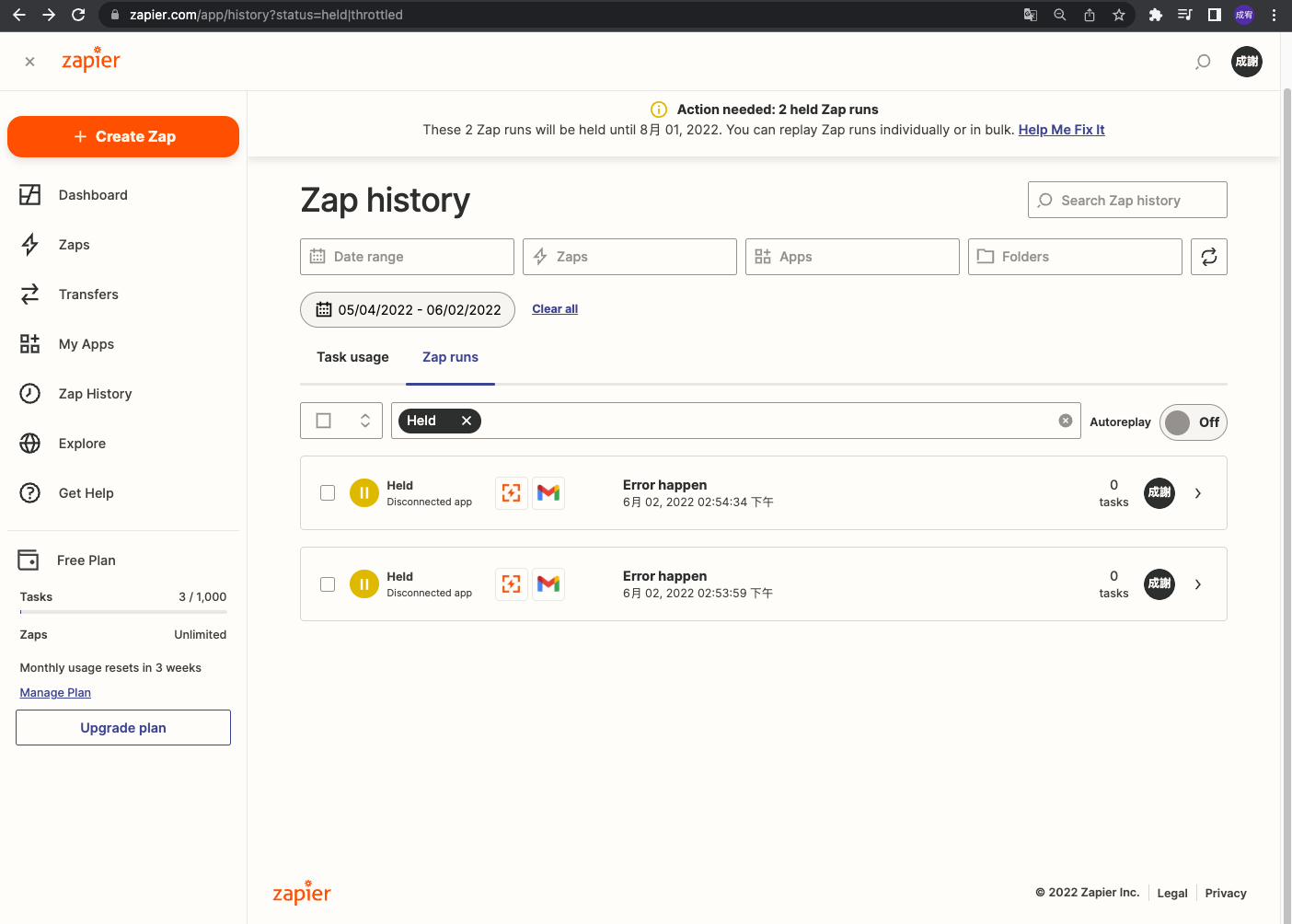Open the browser three-dot menu

[x=1274, y=15]
